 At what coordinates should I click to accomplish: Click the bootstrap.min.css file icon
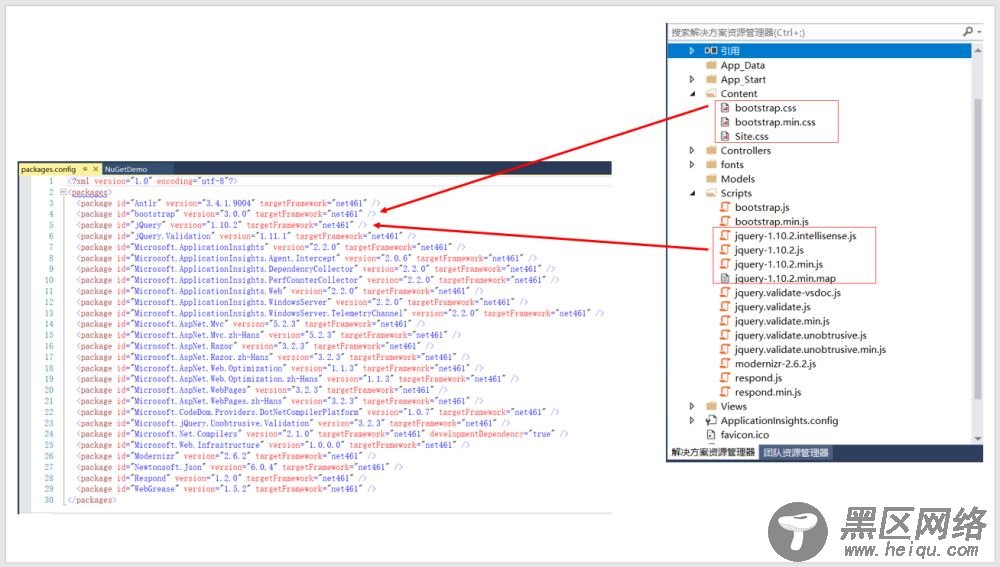click(x=724, y=122)
